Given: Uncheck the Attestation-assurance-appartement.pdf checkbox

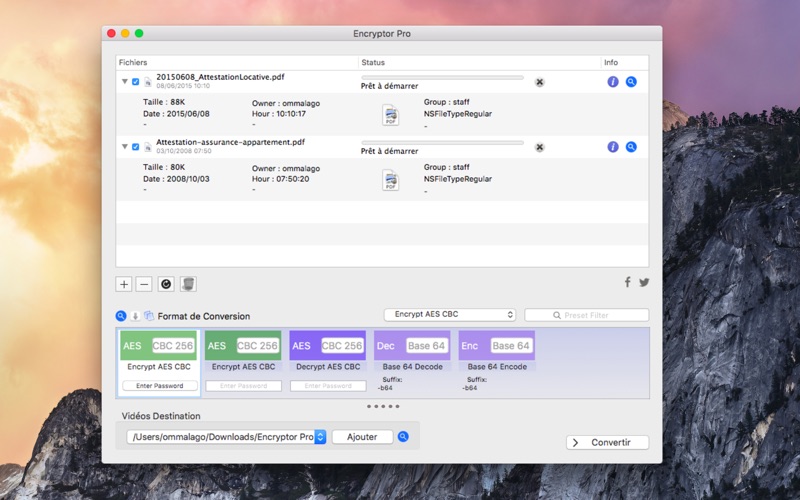Looking at the screenshot, I should pyautogui.click(x=136, y=147).
